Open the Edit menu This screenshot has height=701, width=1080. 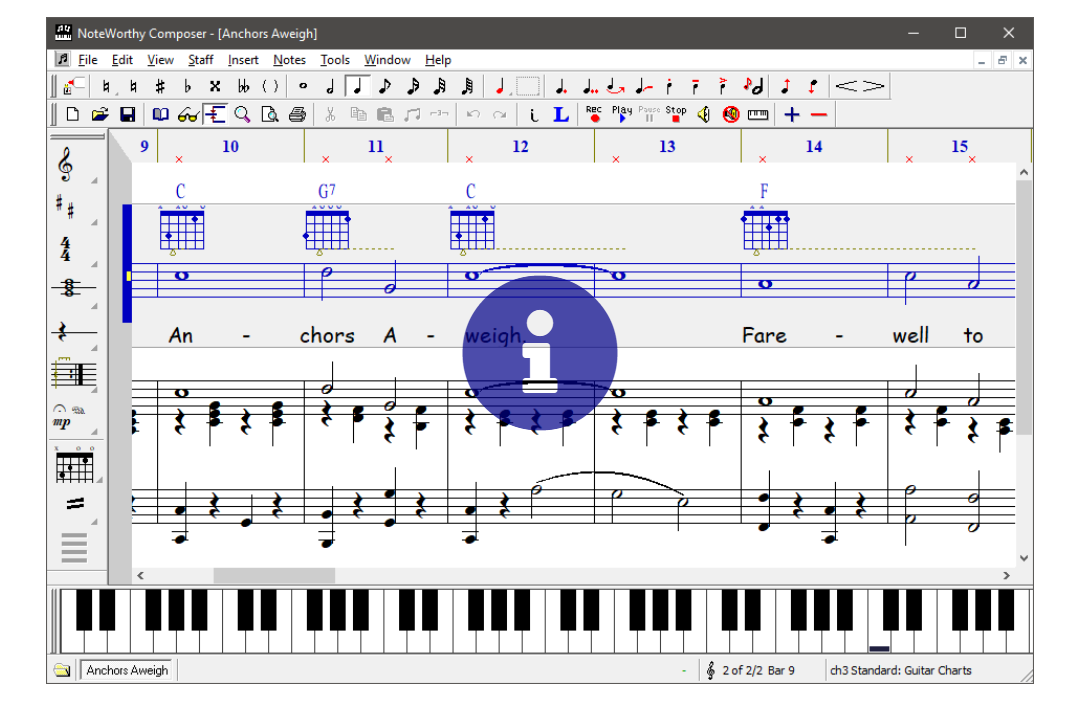(122, 60)
